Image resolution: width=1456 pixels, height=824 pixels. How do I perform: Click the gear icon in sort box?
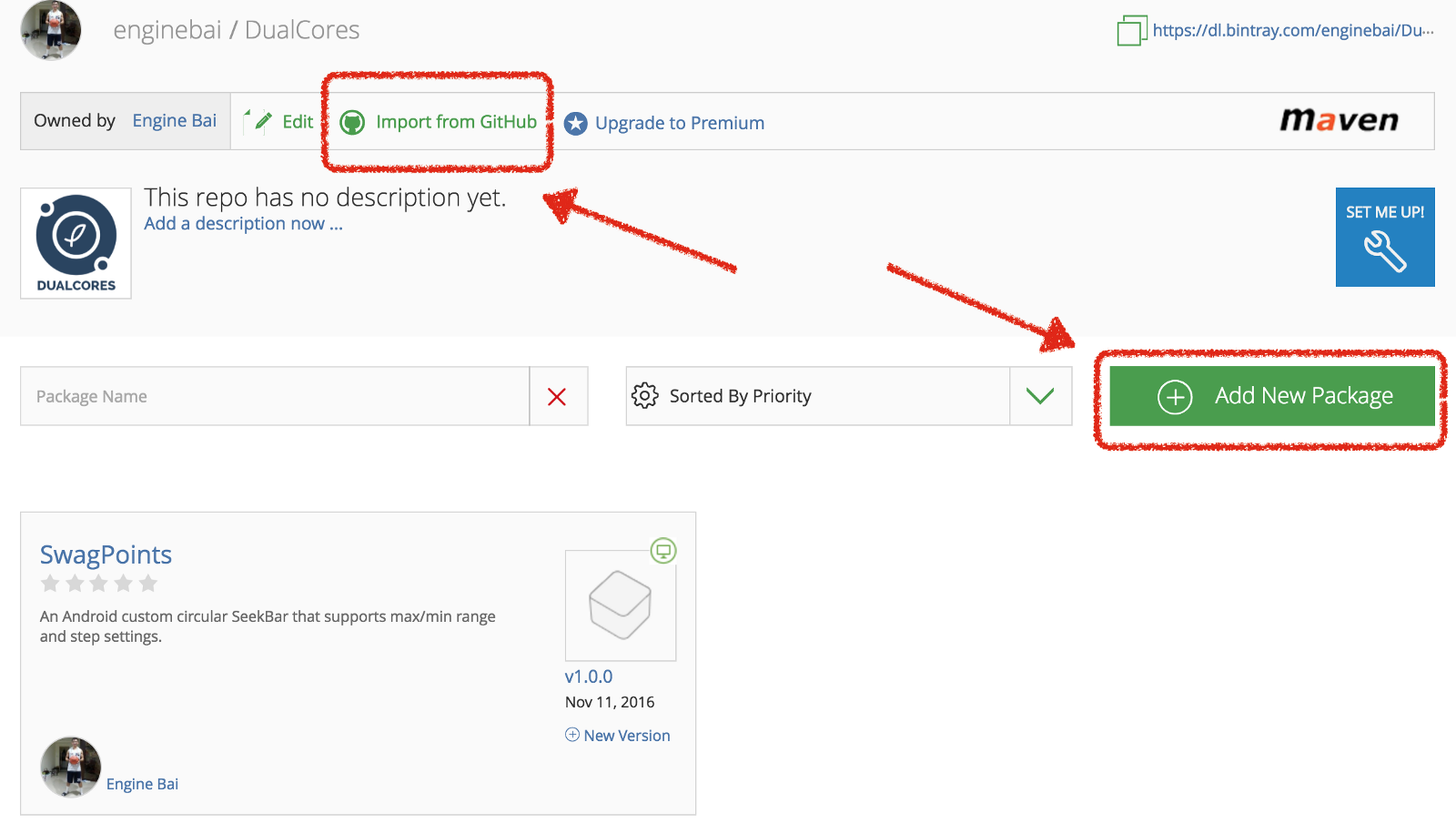pyautogui.click(x=645, y=395)
